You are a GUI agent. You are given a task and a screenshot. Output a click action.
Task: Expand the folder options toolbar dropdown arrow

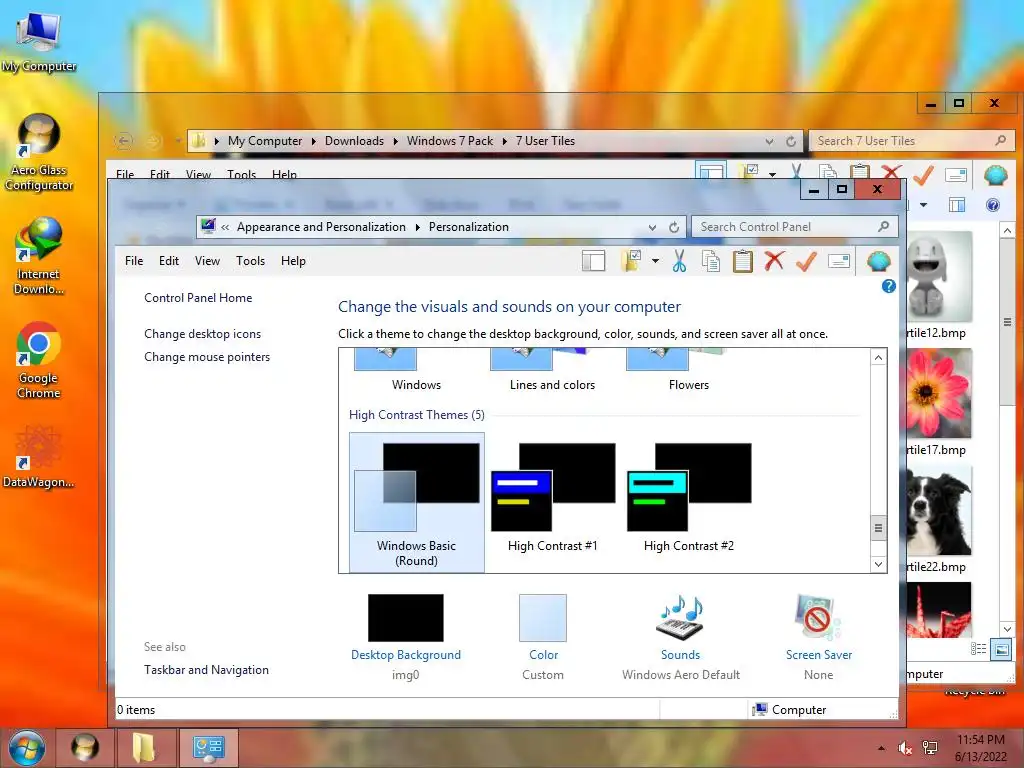click(x=655, y=261)
